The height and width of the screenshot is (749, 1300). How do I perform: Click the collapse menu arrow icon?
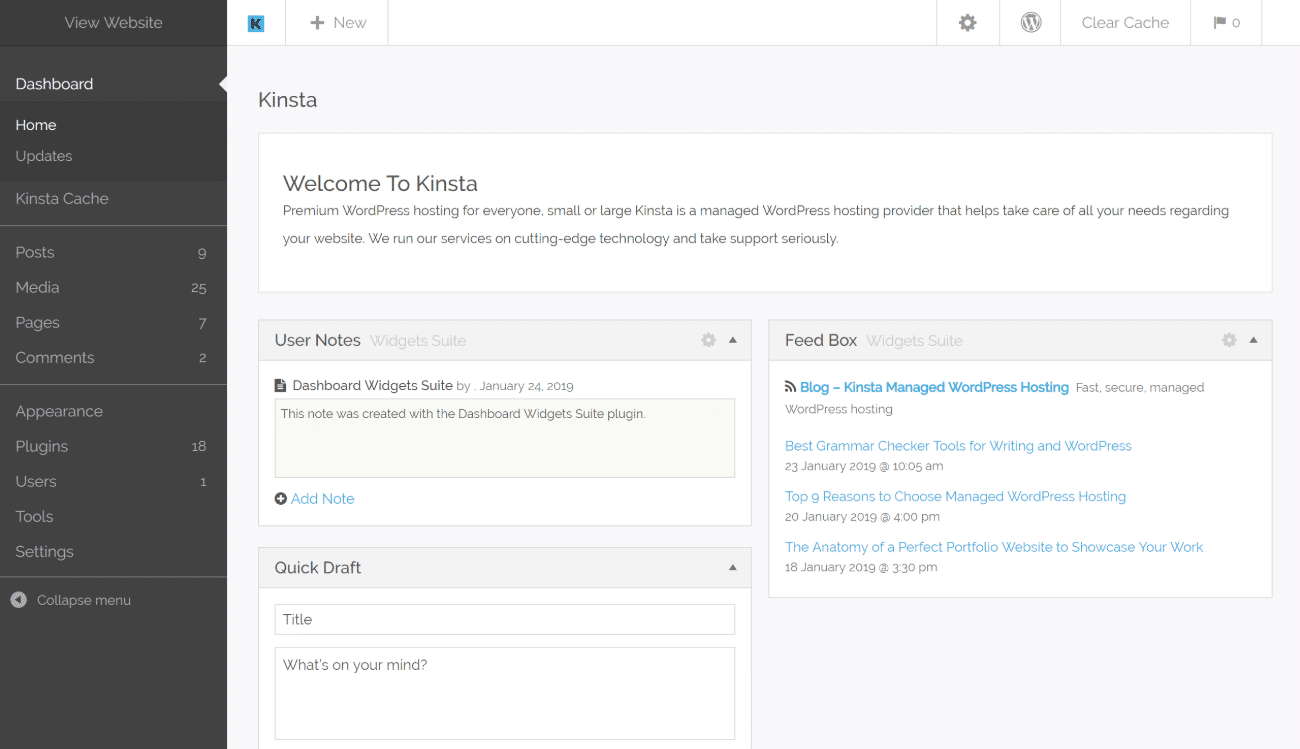tap(18, 600)
